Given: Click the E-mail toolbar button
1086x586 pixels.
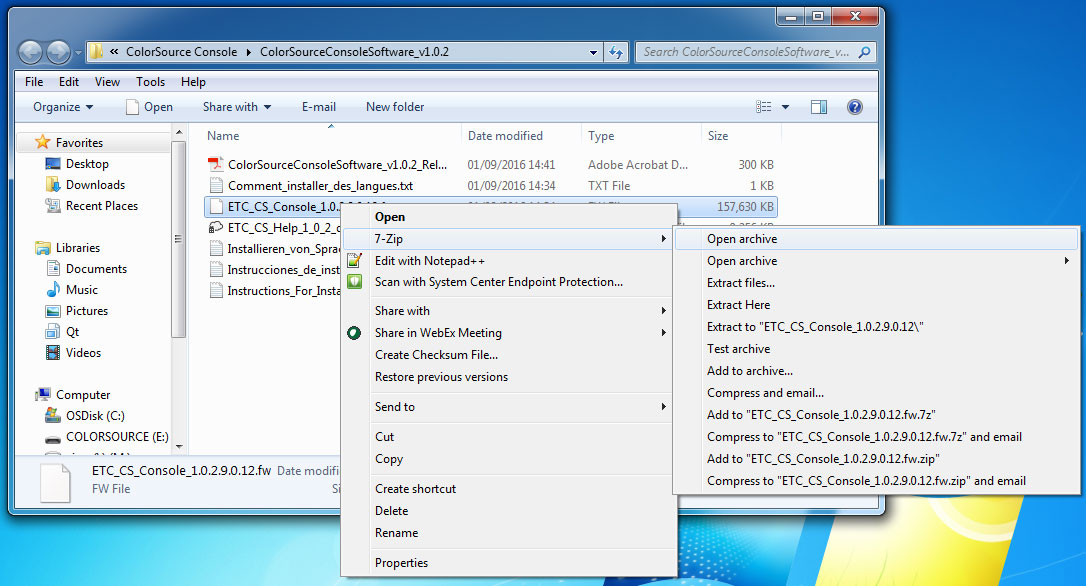Looking at the screenshot, I should click(x=319, y=107).
